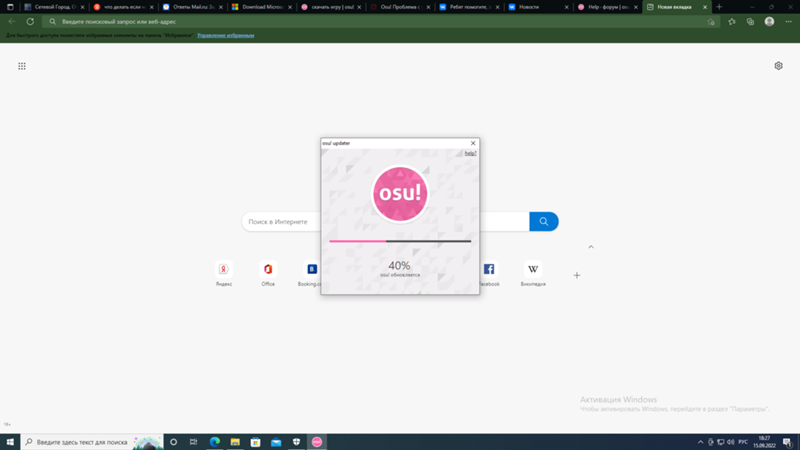Open Cortana circle on taskbar
Screen dimensions: 800x450
173,442
